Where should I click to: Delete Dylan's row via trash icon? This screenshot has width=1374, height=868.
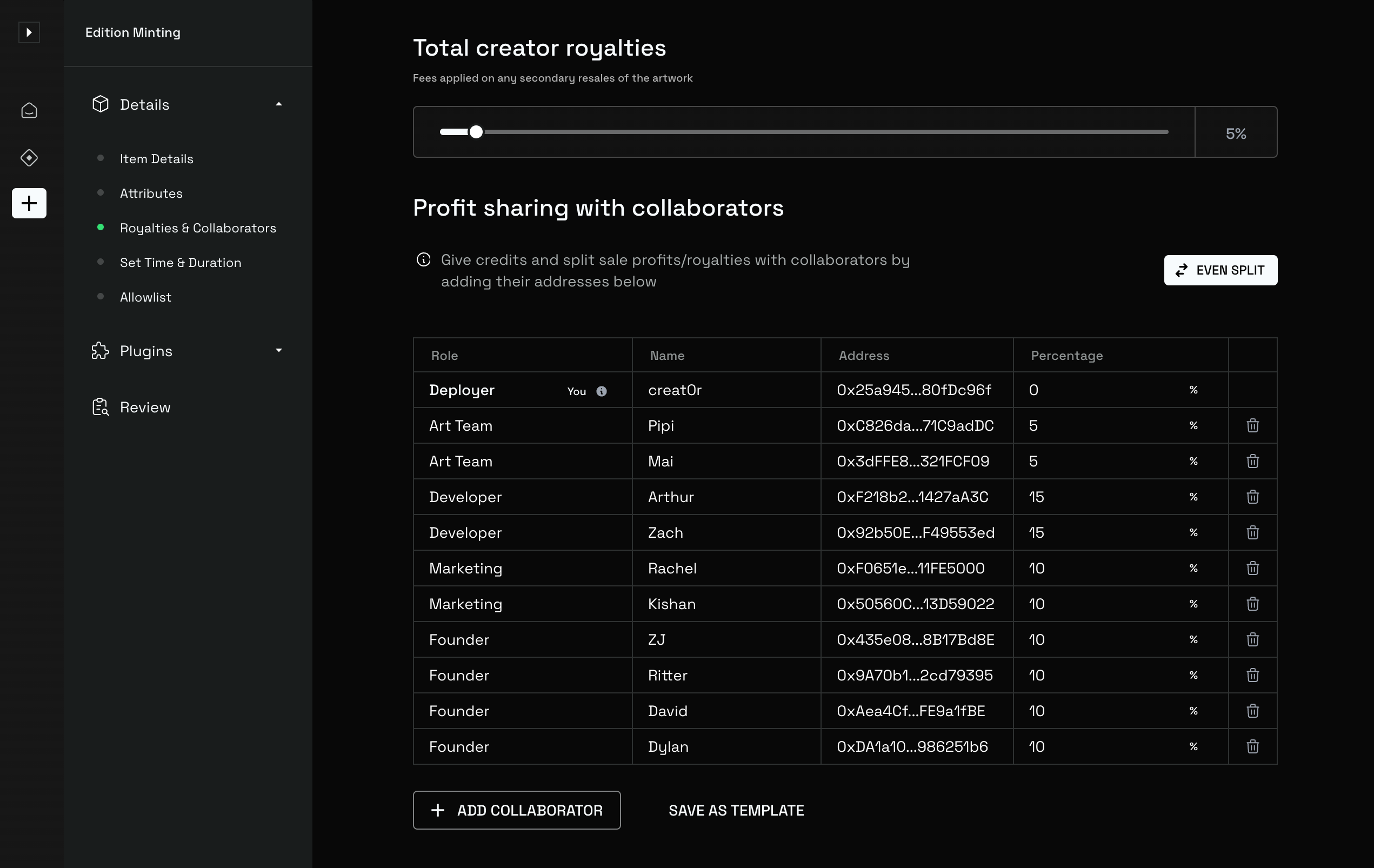click(x=1252, y=746)
